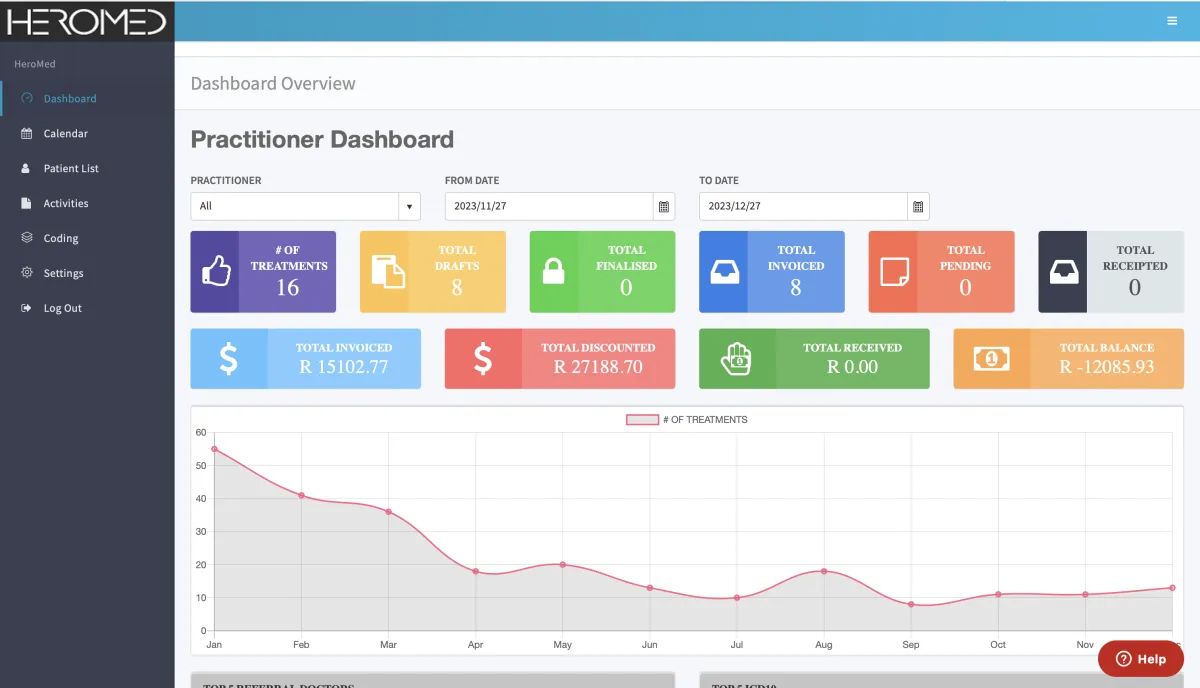This screenshot has height=688, width=1200.
Task: Click the 'TOTAL DRAFTS 8' count
Action: click(457, 288)
